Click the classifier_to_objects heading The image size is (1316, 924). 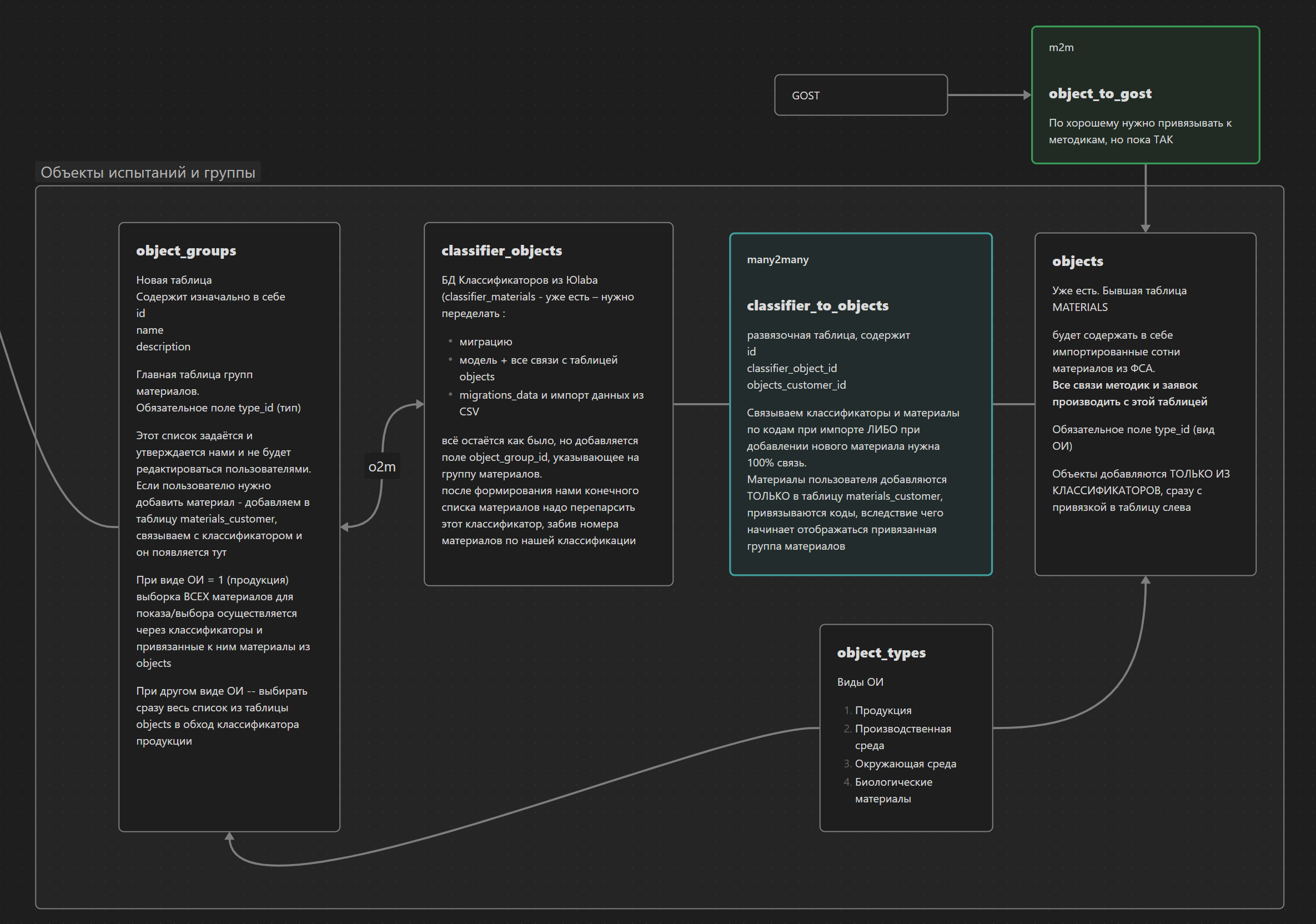(817, 305)
